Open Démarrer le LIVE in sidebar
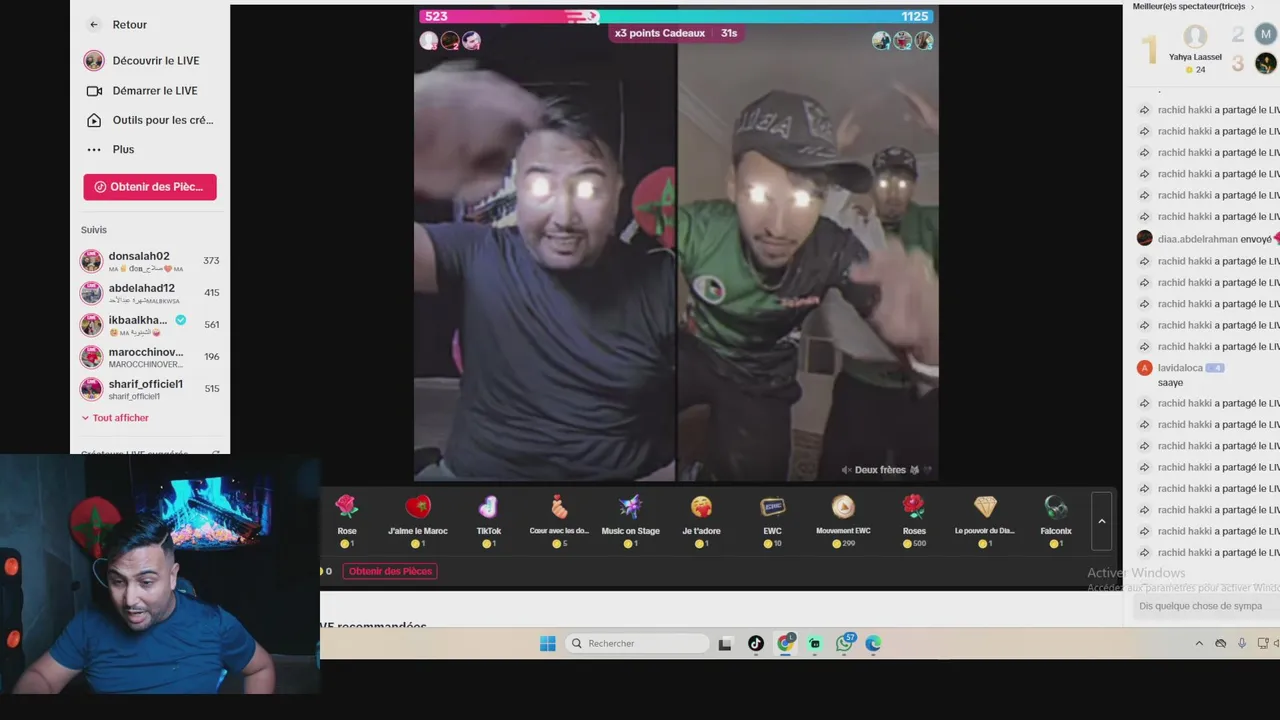This screenshot has width=1280, height=720. pos(150,91)
